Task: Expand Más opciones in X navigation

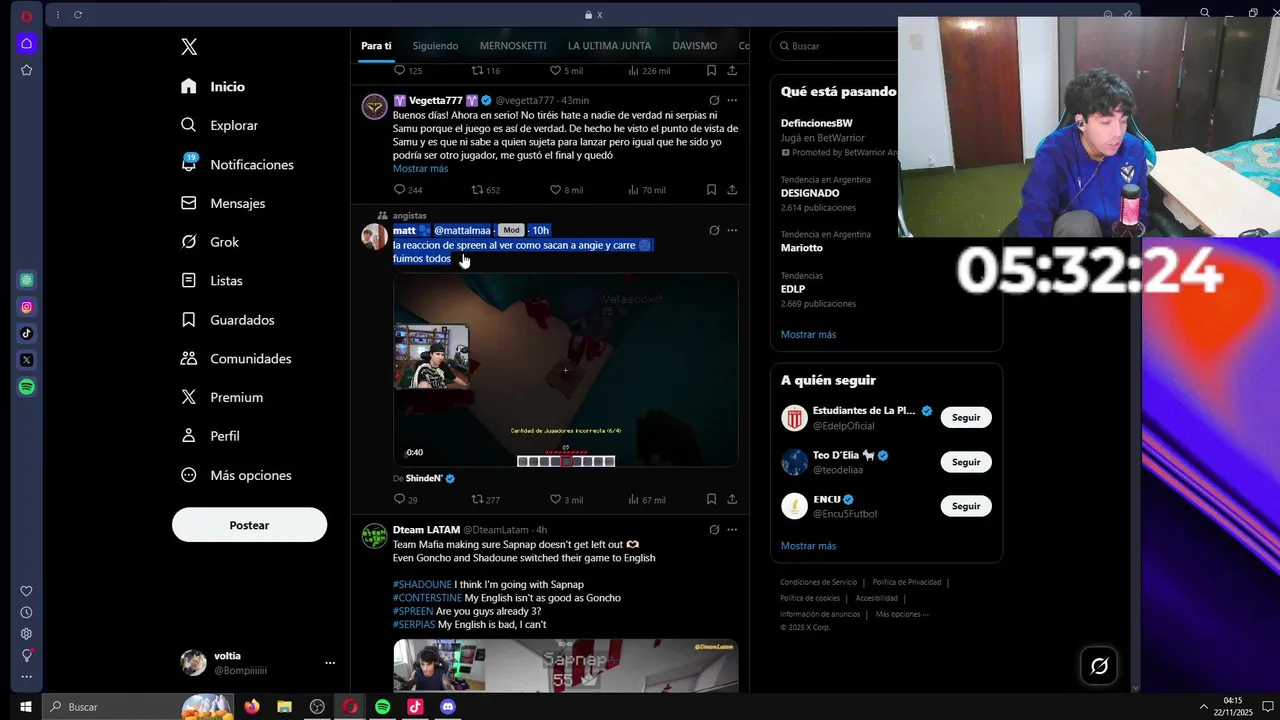Action: click(236, 475)
